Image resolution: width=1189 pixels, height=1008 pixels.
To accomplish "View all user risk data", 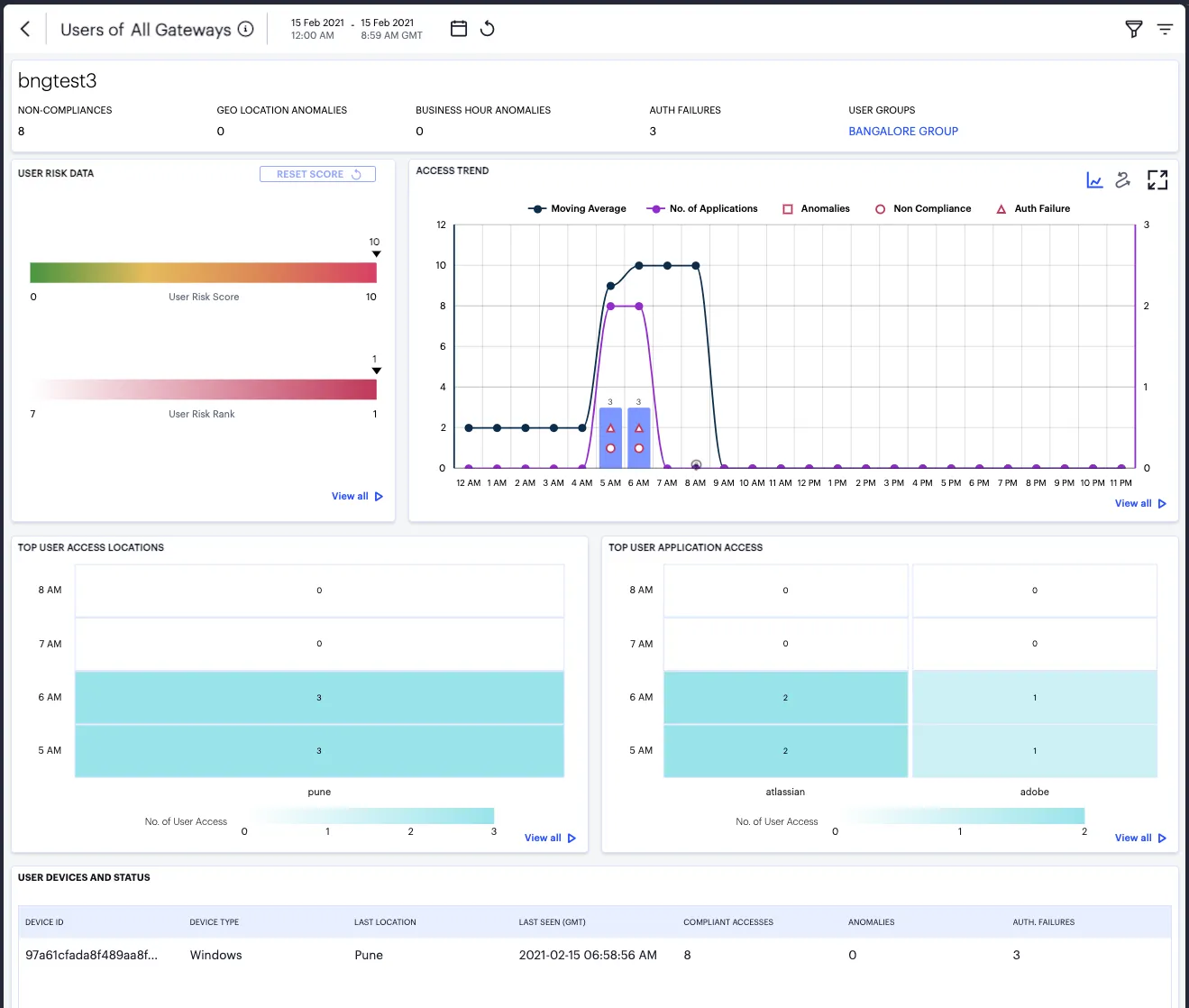I will coord(357,496).
